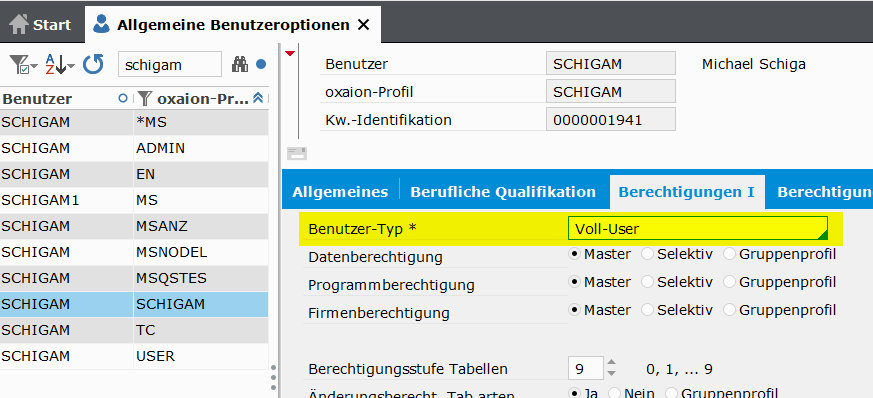
Task: Select the row with profile ADMIN
Action: (134, 149)
